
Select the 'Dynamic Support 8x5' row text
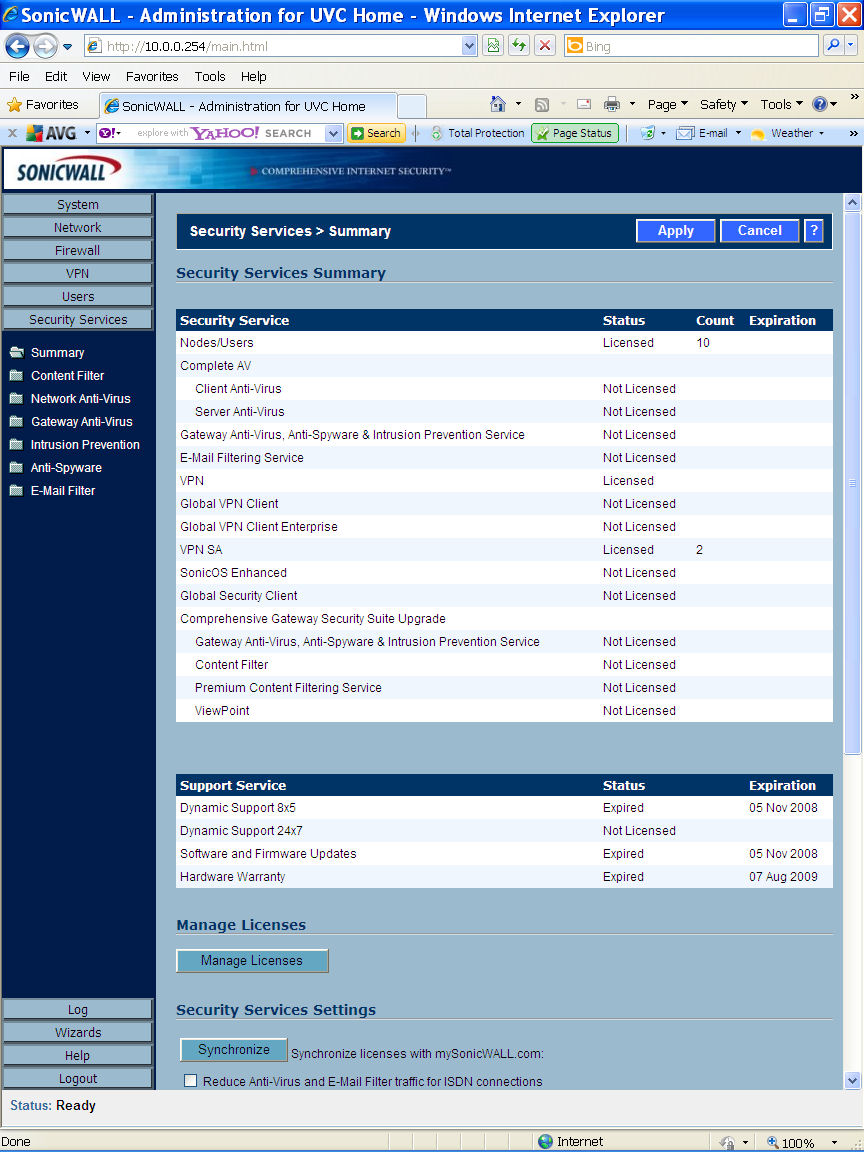[238, 807]
